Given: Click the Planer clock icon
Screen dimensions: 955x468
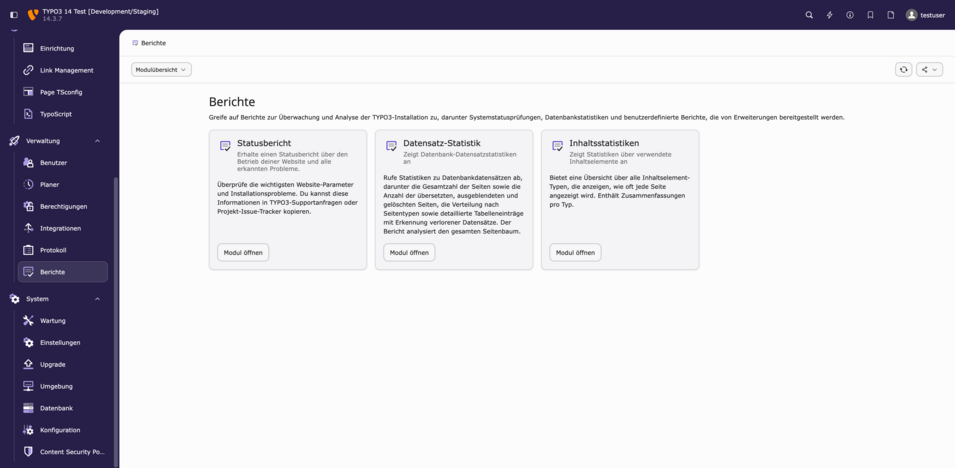Looking at the screenshot, I should pos(28,184).
